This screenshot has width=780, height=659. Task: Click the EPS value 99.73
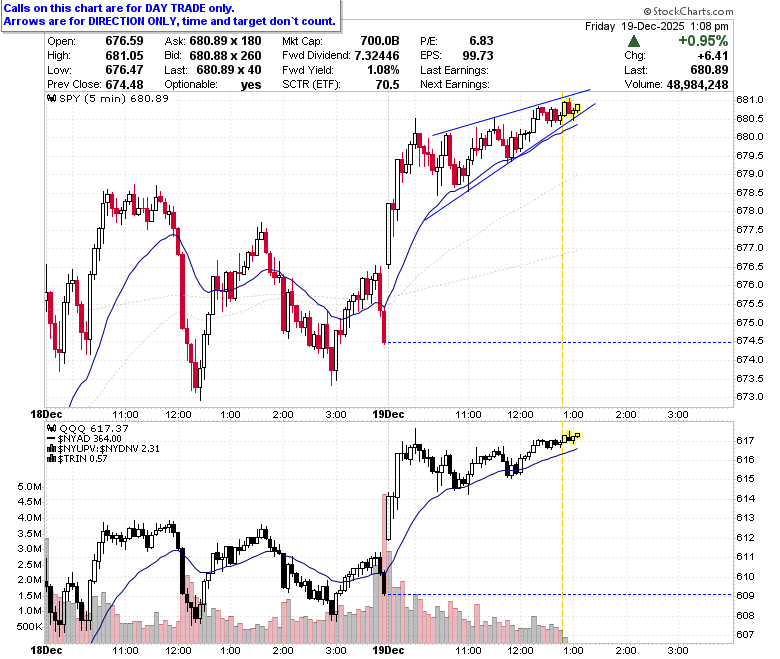pyautogui.click(x=478, y=55)
